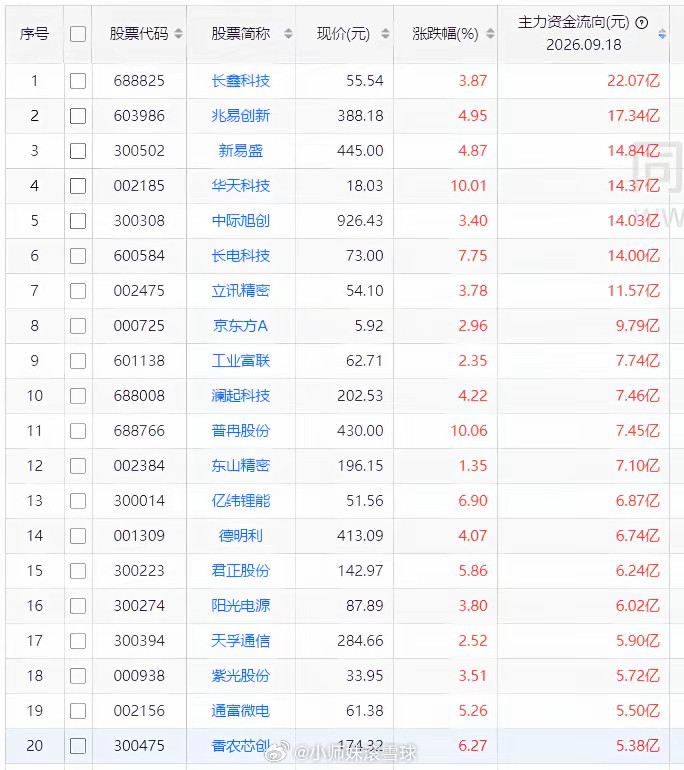The width and height of the screenshot is (684, 770).
Task: Check the box for 300014 亿纬锂能
Action: (78, 501)
